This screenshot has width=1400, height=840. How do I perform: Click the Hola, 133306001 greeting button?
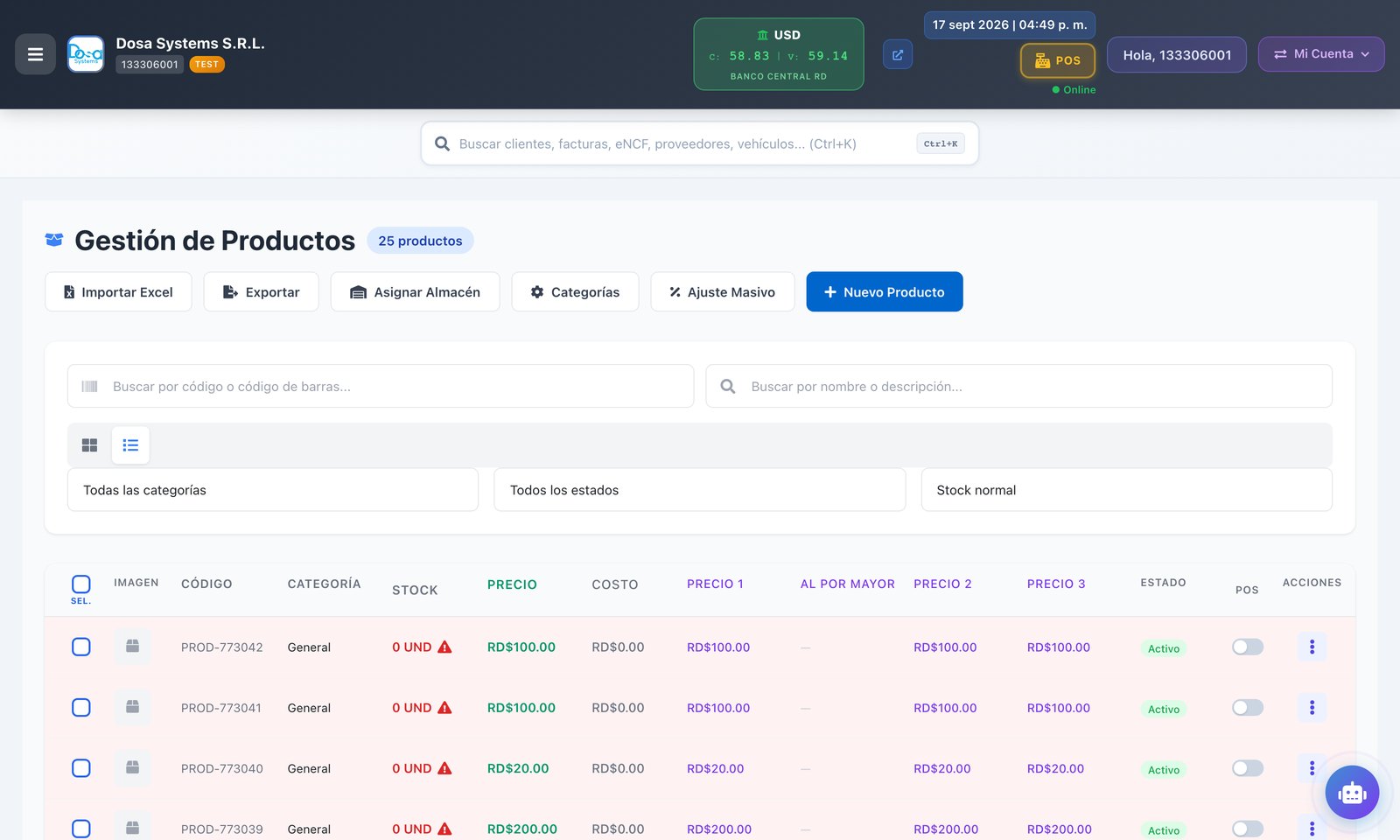click(x=1177, y=54)
